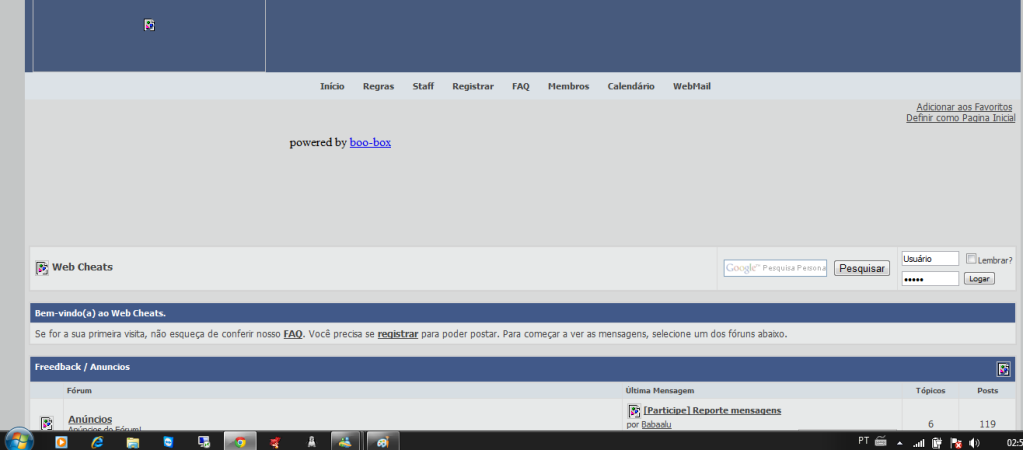Click volume speaker tray icon

[x=974, y=443]
